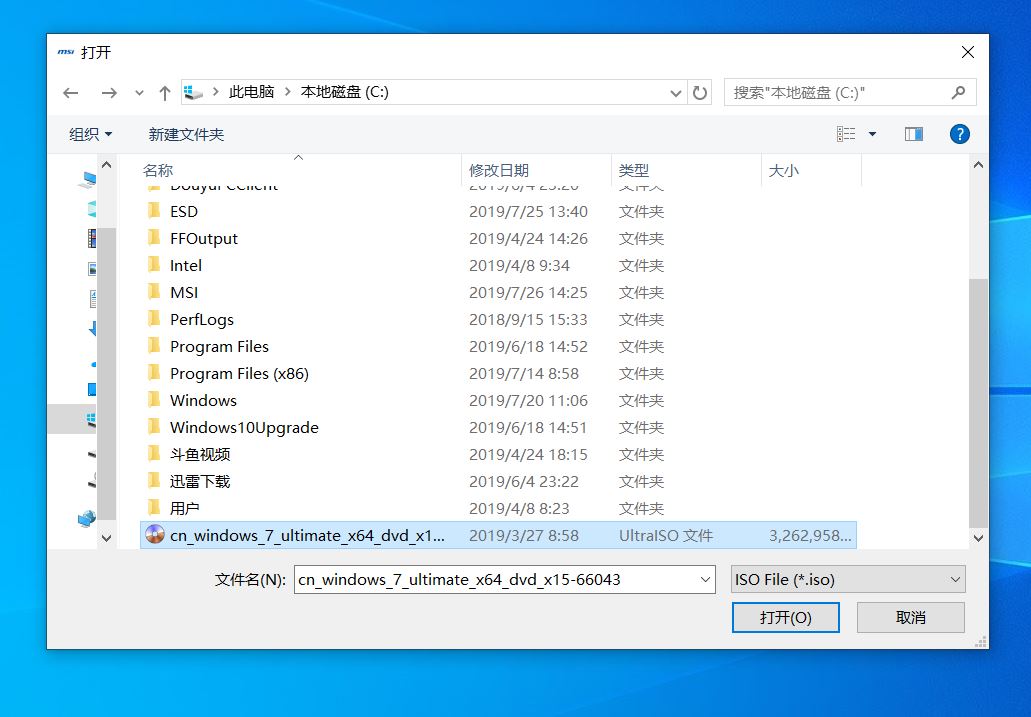Click the change view layout icon
This screenshot has width=1031, height=717.
pos(846,134)
